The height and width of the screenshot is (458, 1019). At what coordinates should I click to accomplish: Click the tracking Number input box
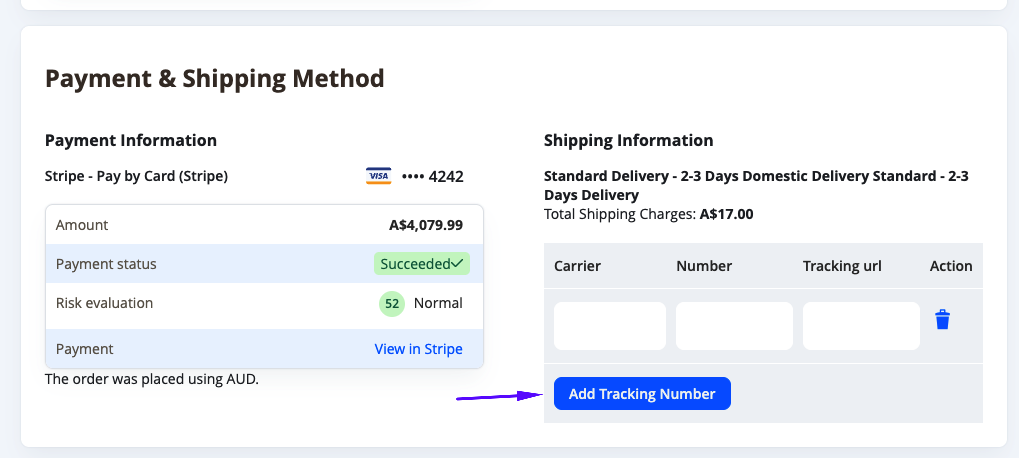[734, 326]
